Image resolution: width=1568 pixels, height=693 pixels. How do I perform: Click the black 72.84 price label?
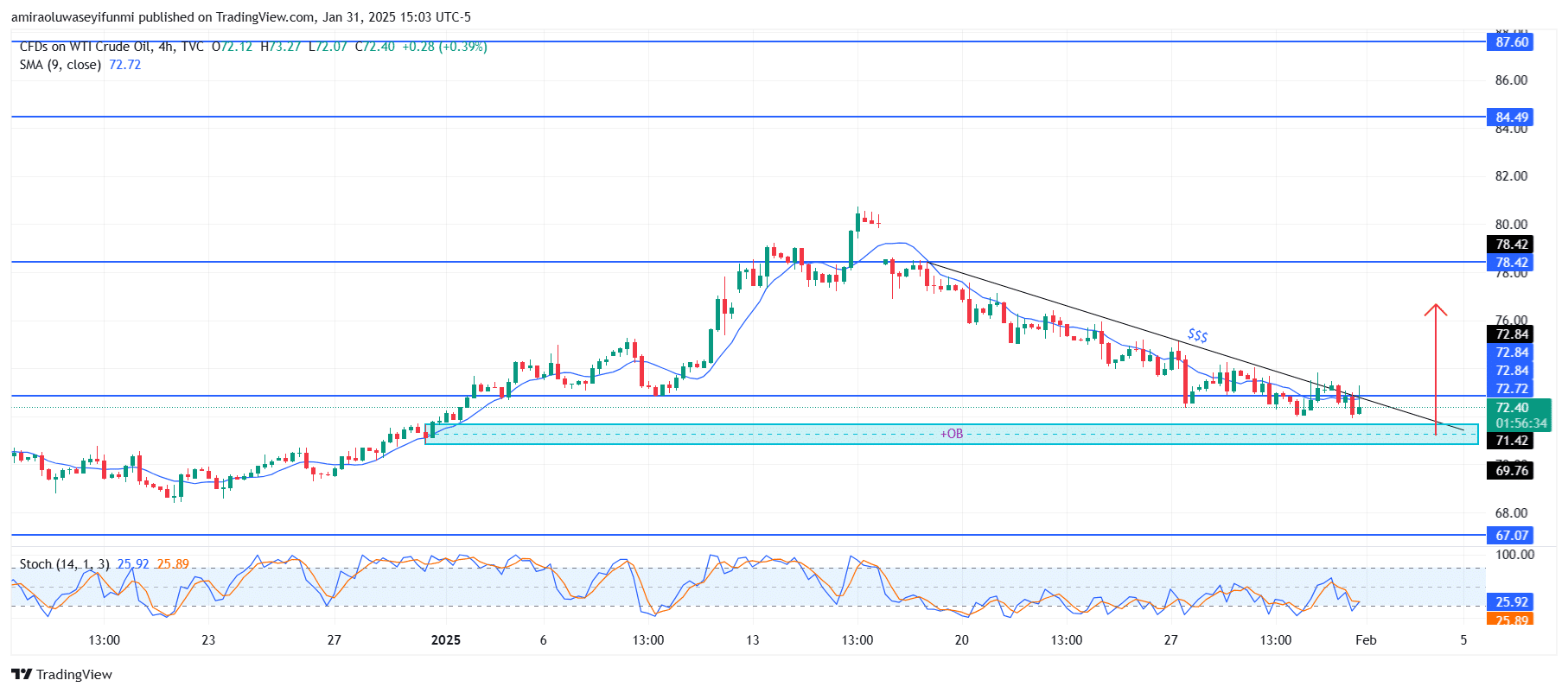tap(1511, 334)
